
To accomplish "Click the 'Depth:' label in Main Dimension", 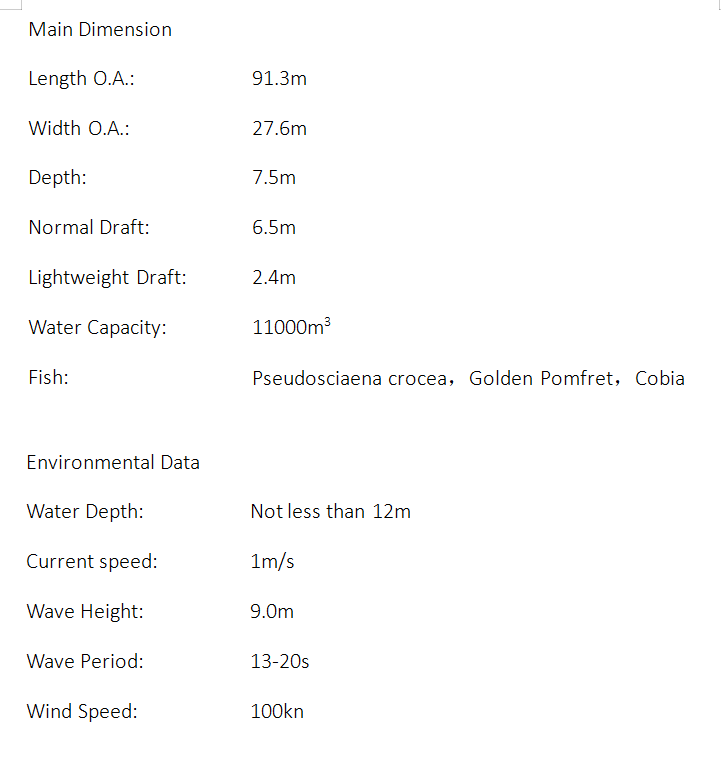I will click(57, 178).
